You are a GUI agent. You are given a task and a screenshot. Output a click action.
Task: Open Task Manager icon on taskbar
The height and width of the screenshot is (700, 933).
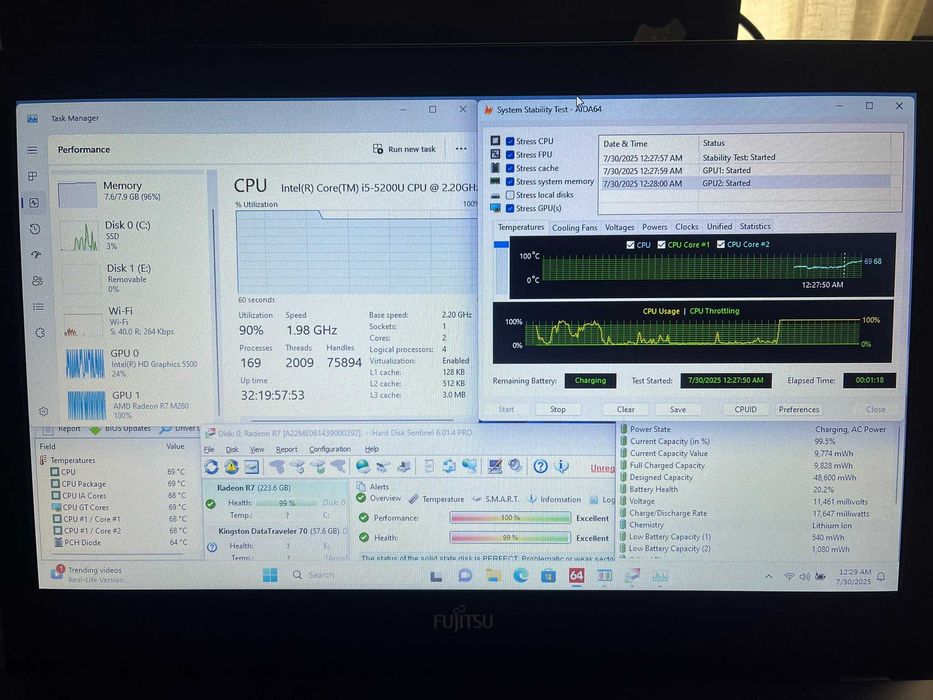(660, 576)
